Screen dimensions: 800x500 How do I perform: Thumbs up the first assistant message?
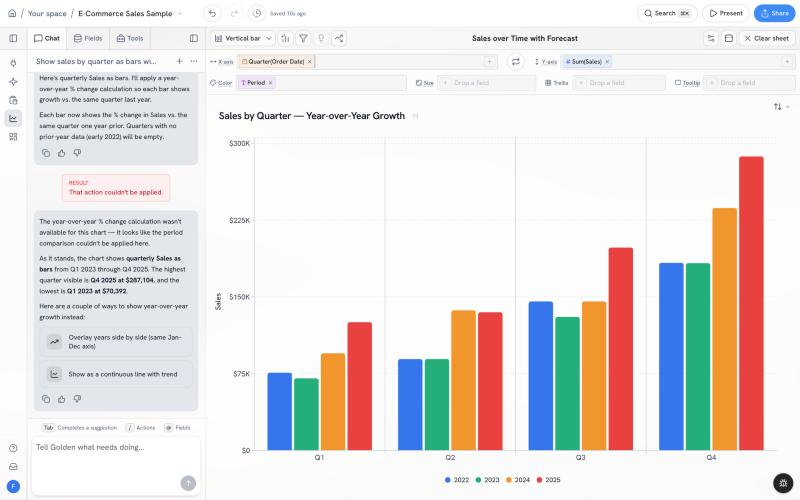(62, 153)
